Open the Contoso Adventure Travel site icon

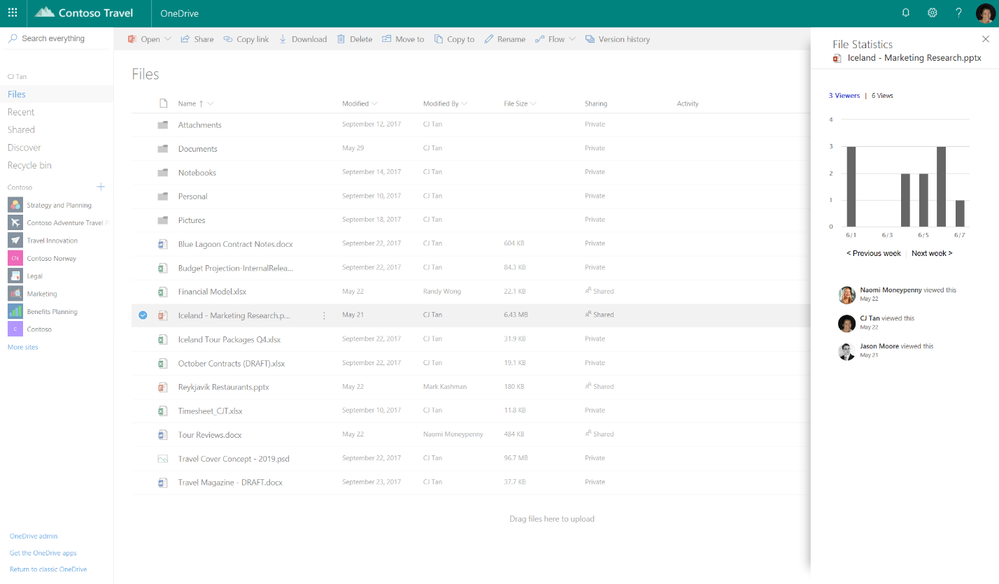[15, 222]
